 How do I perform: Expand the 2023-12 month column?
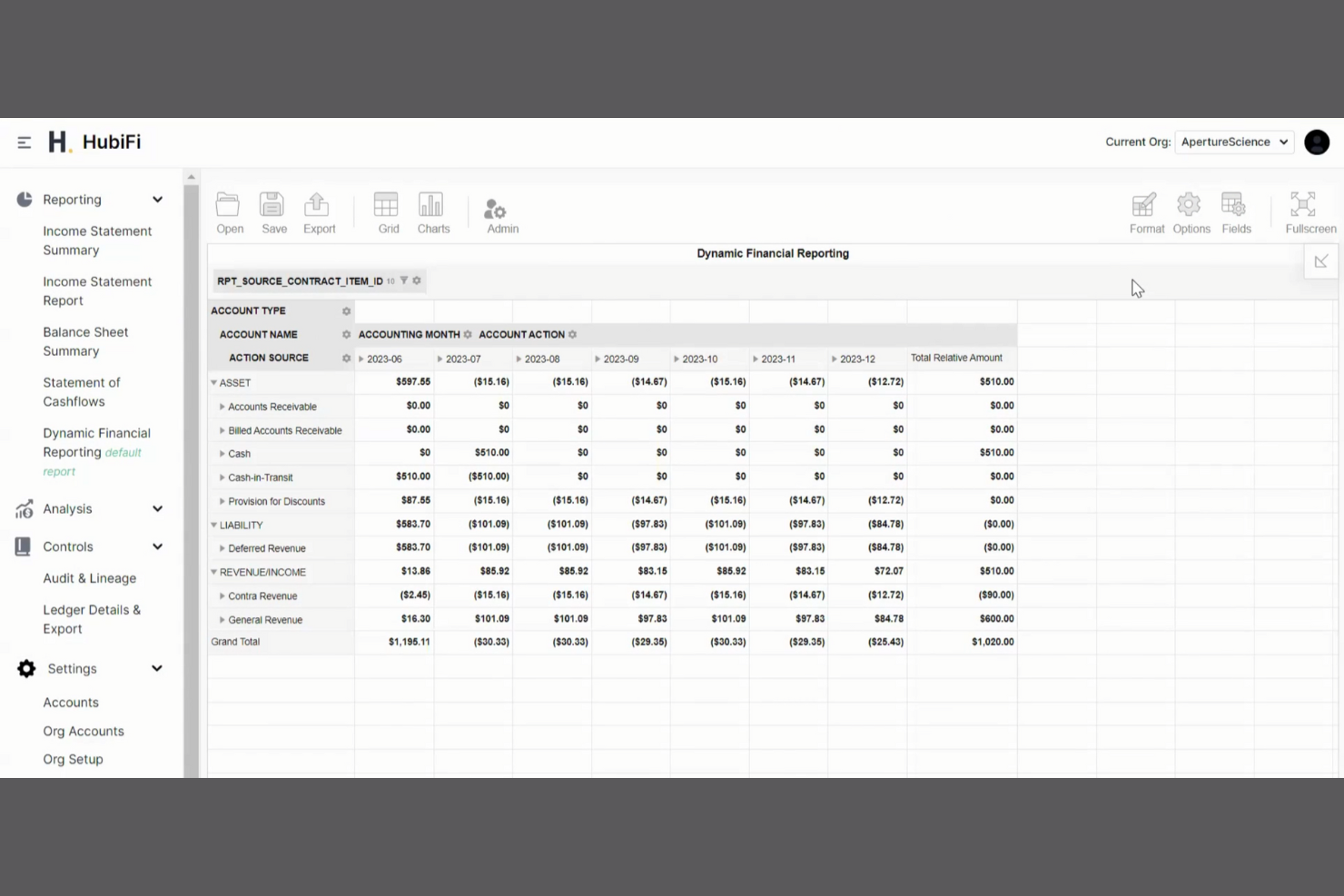tap(835, 359)
